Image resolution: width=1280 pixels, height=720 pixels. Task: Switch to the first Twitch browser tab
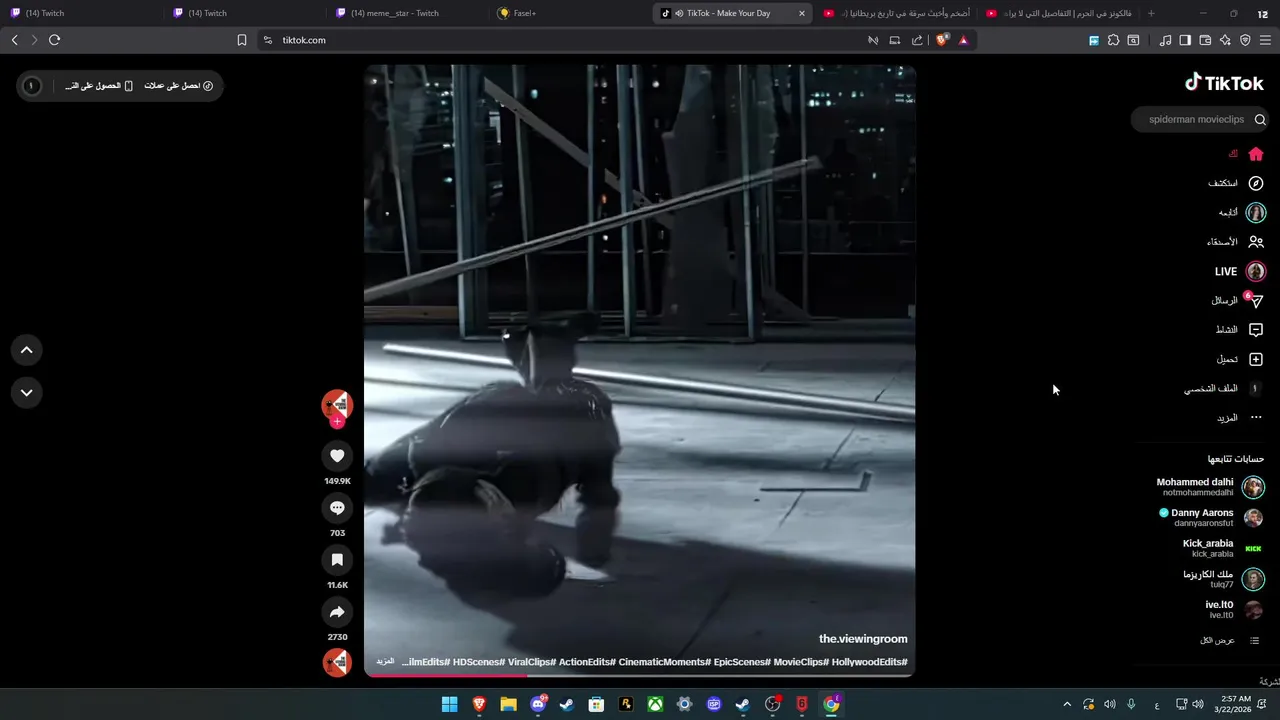point(82,13)
